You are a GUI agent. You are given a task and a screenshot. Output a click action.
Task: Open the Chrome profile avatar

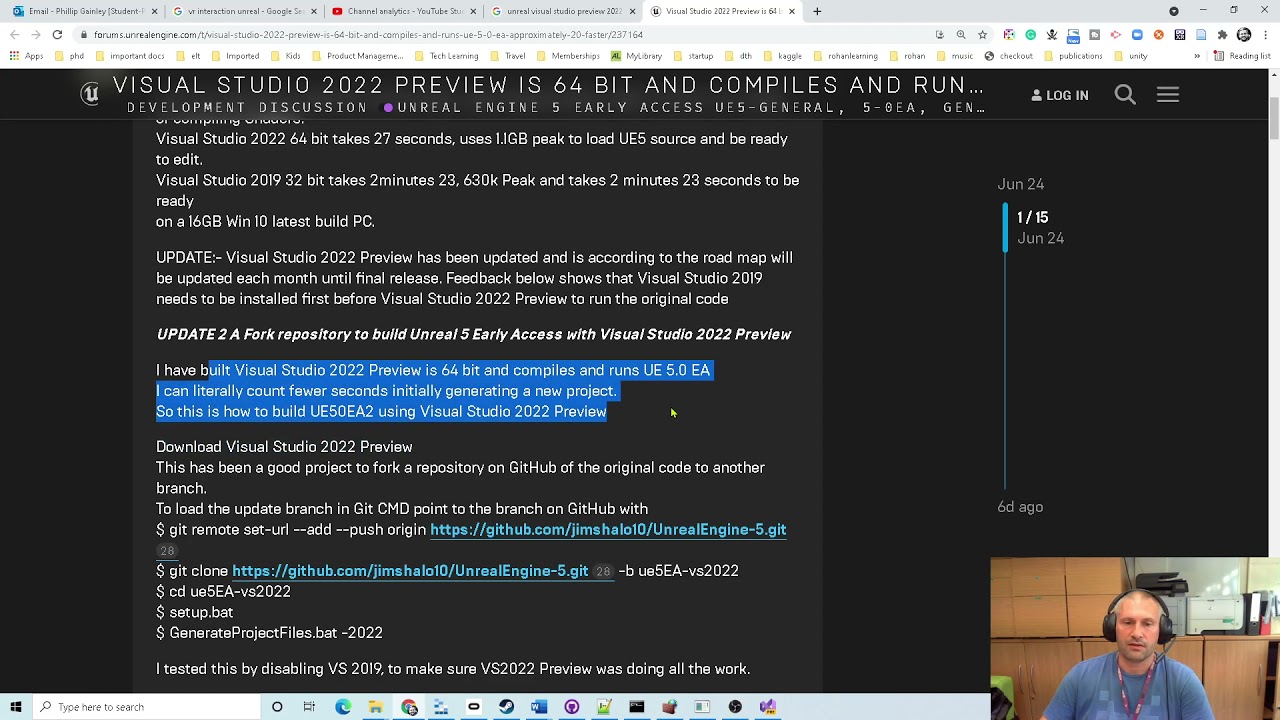pyautogui.click(x=1244, y=35)
